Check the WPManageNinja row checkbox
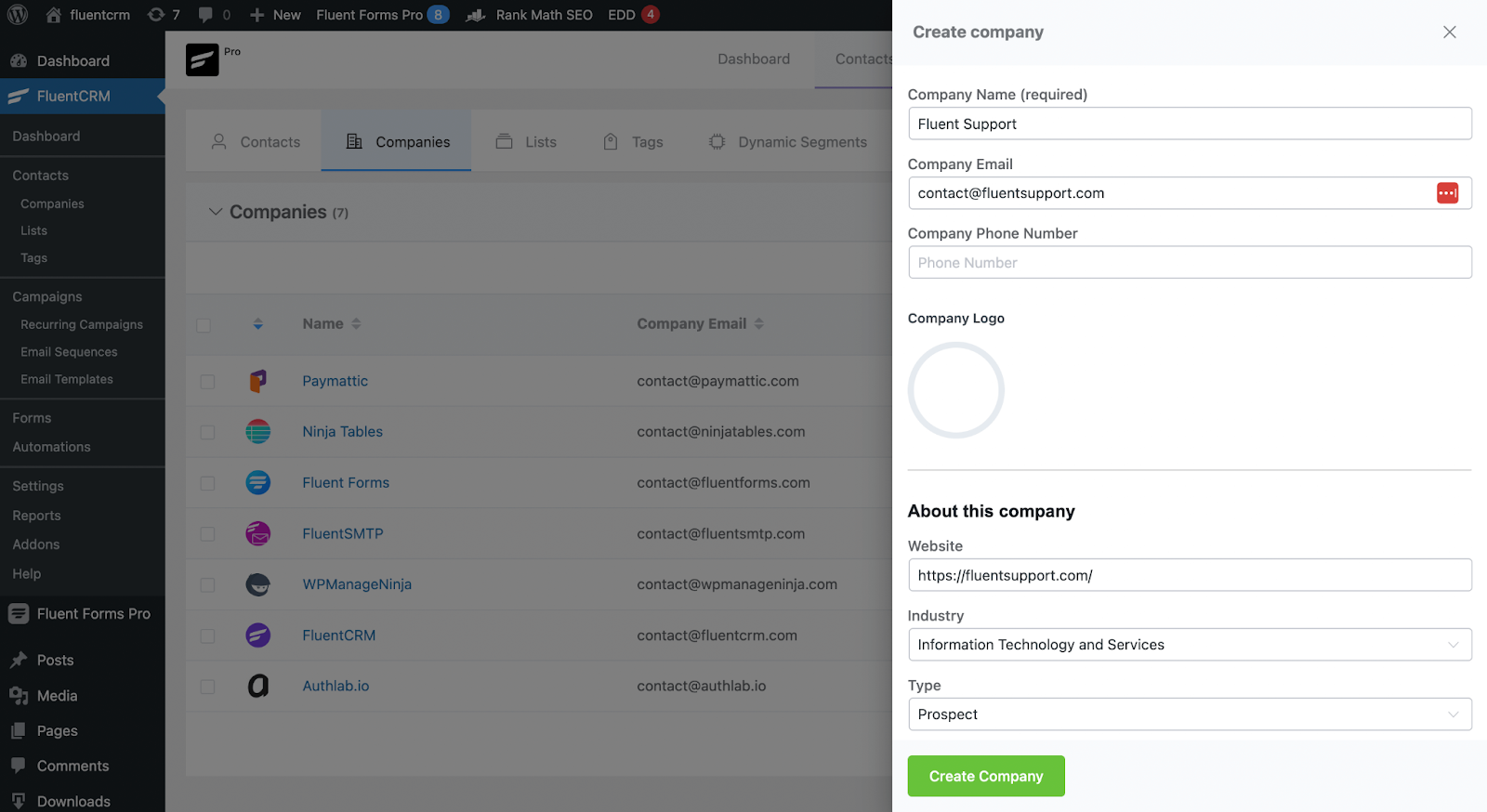This screenshot has width=1487, height=812. click(x=207, y=585)
